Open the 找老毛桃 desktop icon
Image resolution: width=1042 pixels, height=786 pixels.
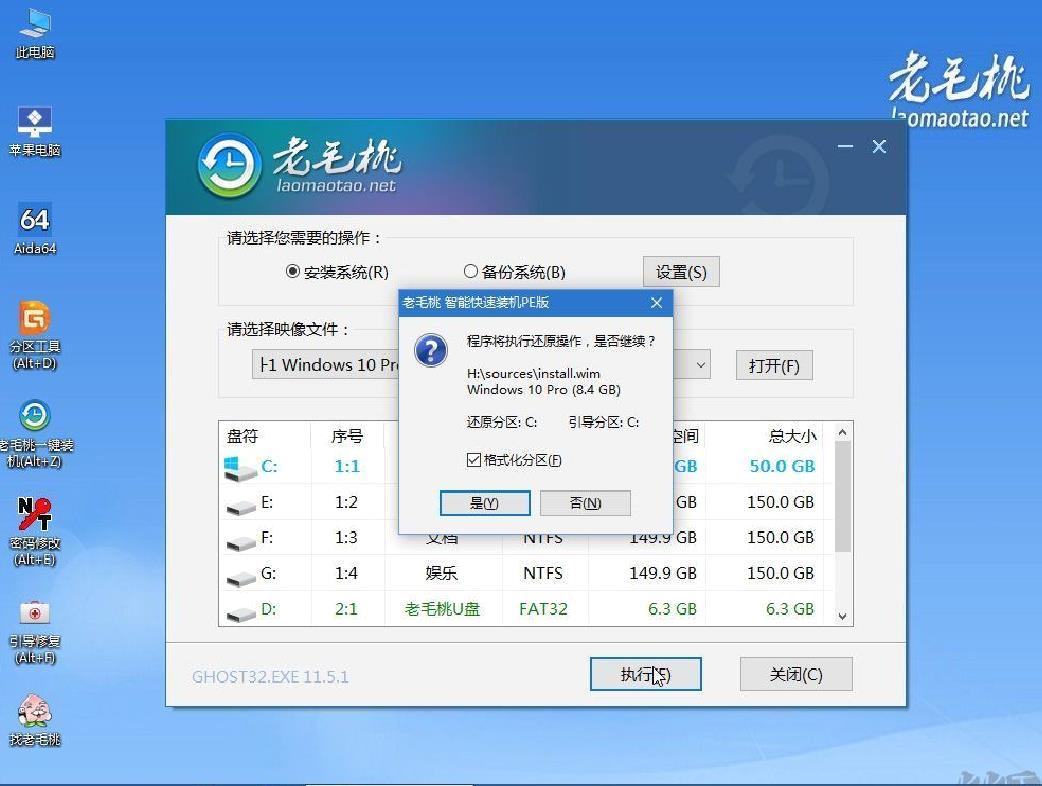pyautogui.click(x=35, y=720)
